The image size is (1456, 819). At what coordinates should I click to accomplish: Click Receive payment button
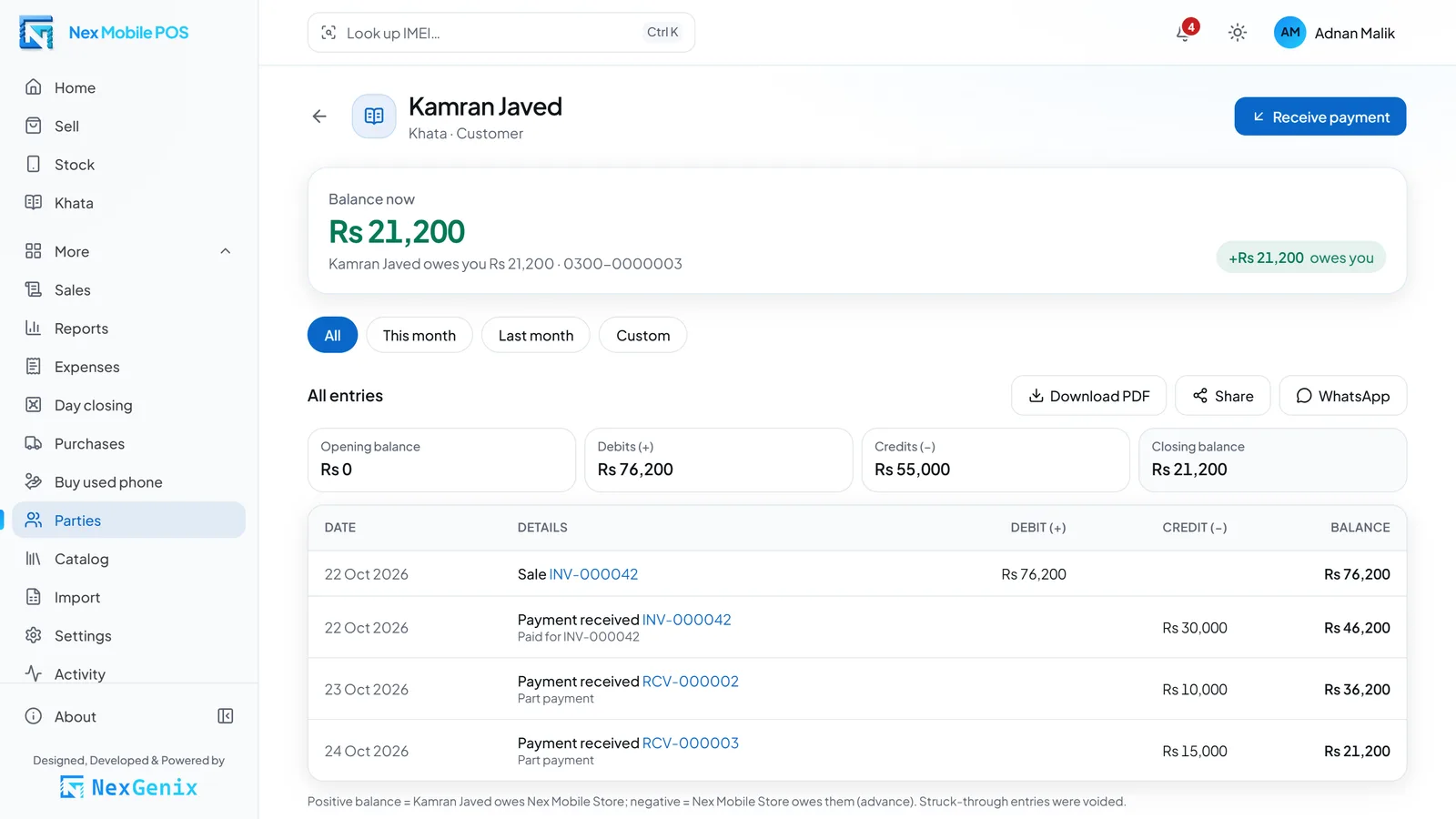[1319, 116]
